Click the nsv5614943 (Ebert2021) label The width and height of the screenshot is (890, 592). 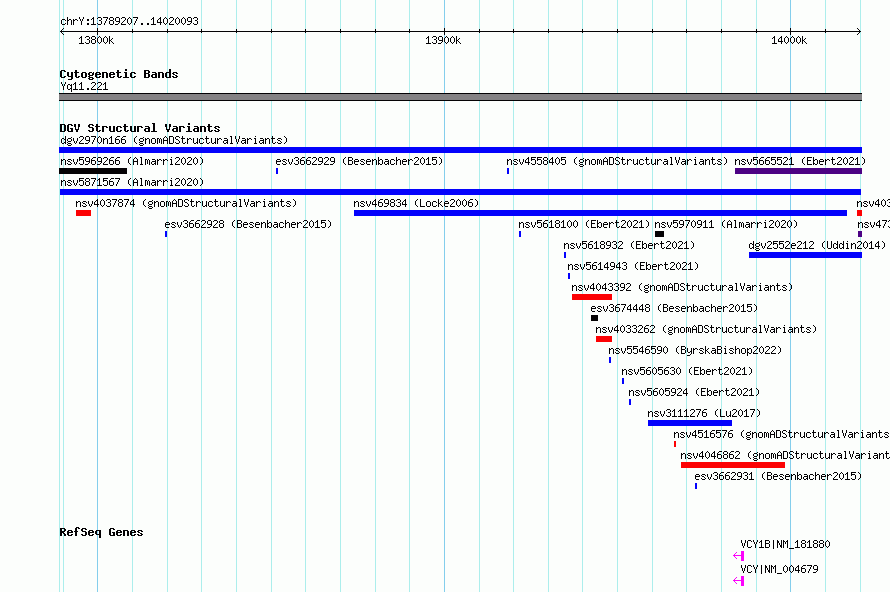(633, 266)
